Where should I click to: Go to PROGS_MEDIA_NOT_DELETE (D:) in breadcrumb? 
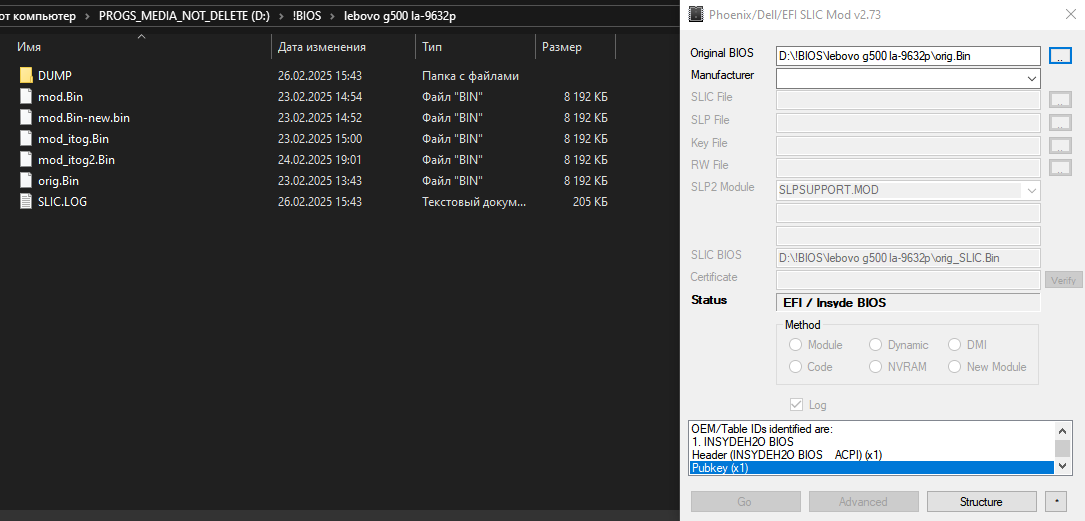point(184,16)
